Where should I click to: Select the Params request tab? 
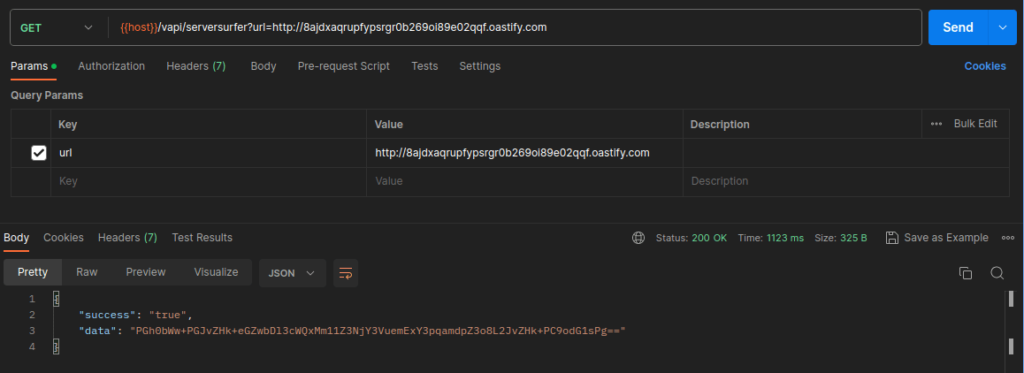(33, 66)
